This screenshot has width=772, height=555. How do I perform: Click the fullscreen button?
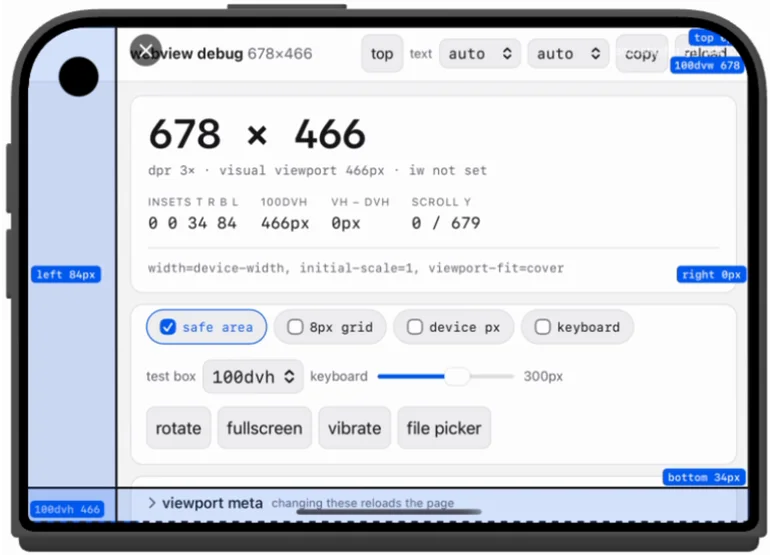coord(264,428)
